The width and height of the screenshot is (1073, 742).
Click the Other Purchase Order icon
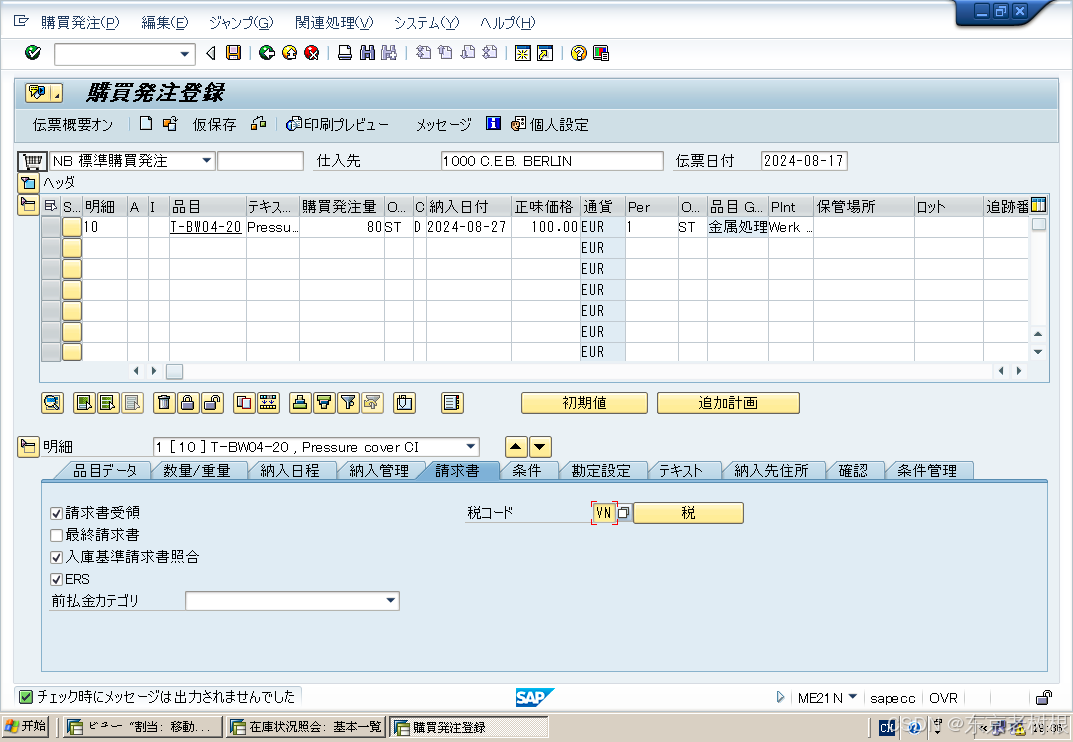[170, 124]
